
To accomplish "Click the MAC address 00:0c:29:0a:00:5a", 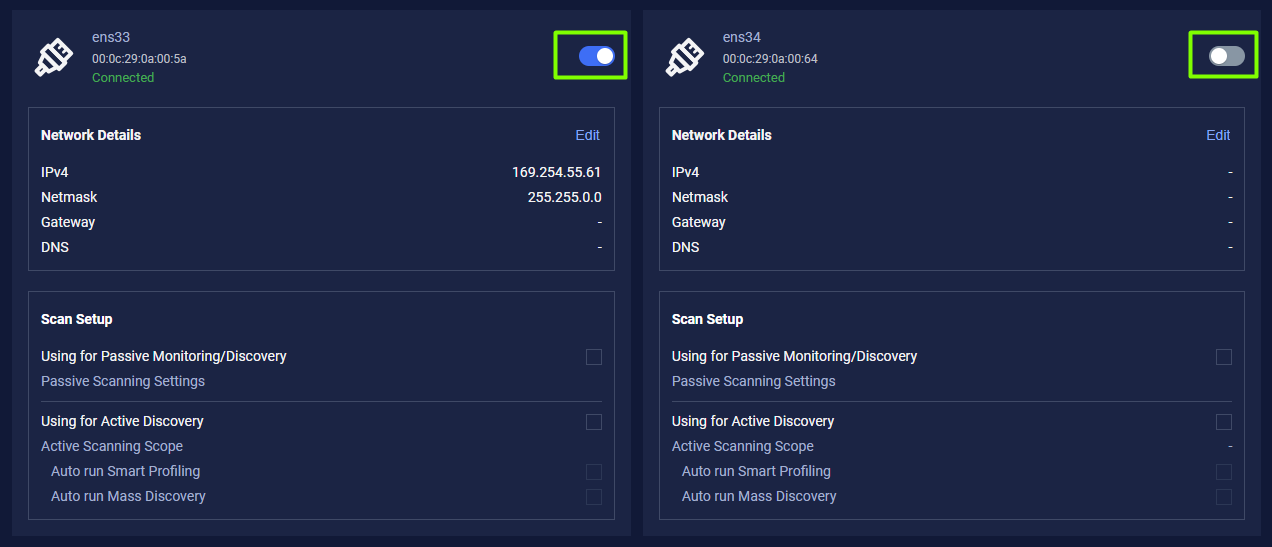I will click(139, 59).
